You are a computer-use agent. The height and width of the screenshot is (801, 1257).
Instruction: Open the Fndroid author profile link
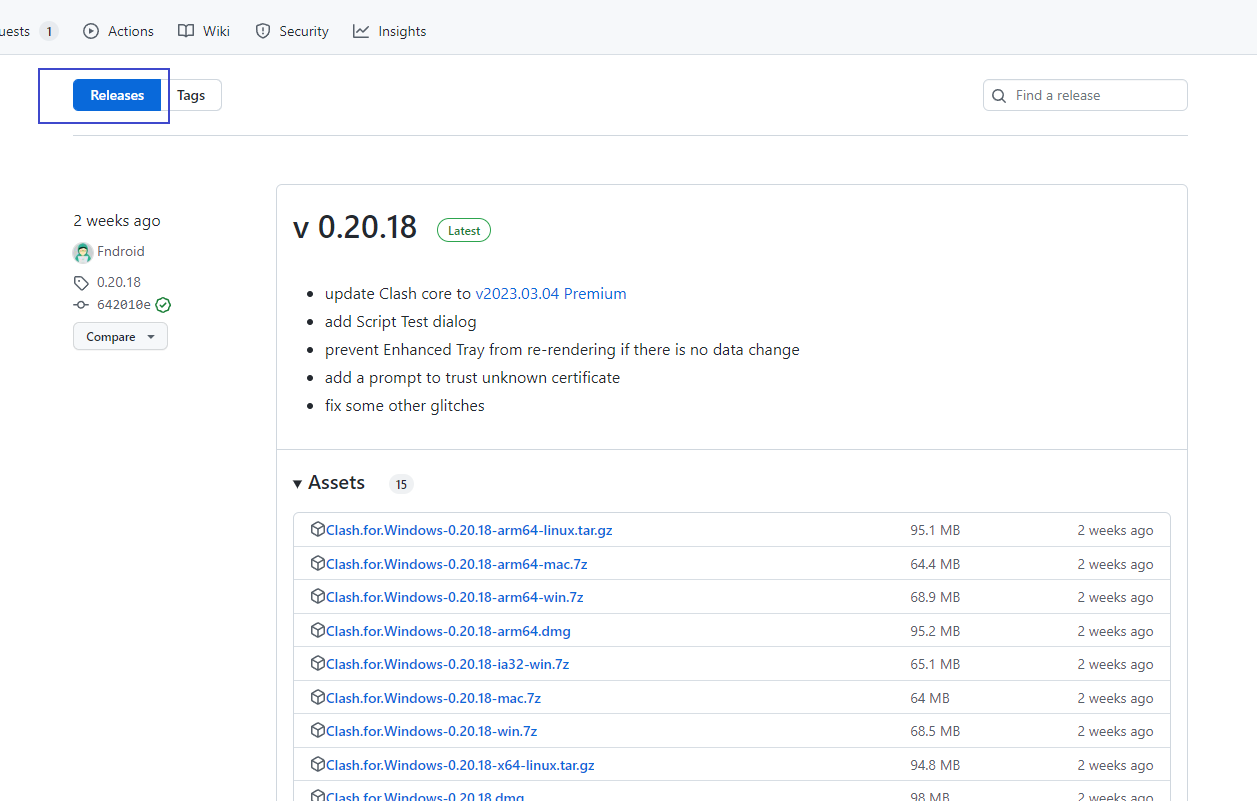tap(120, 252)
